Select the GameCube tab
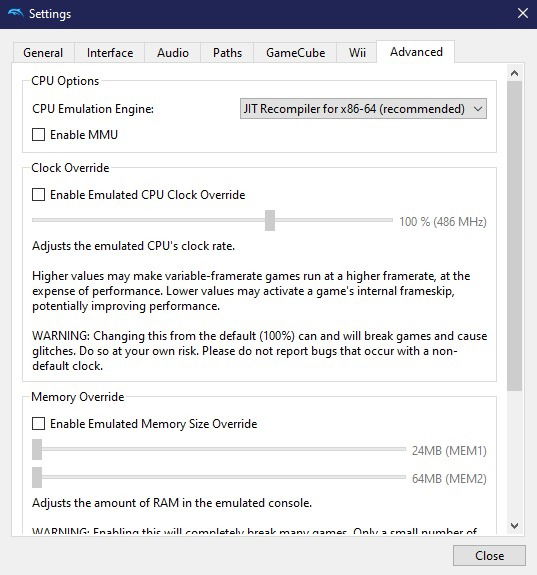The width and height of the screenshot is (537, 575). pos(296,53)
